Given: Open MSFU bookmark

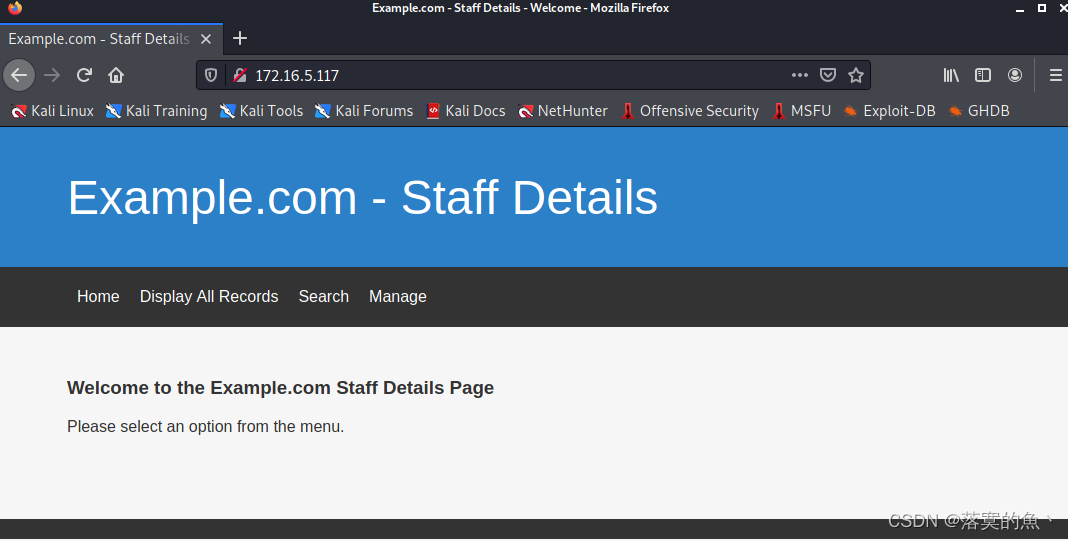Looking at the screenshot, I should coord(801,111).
